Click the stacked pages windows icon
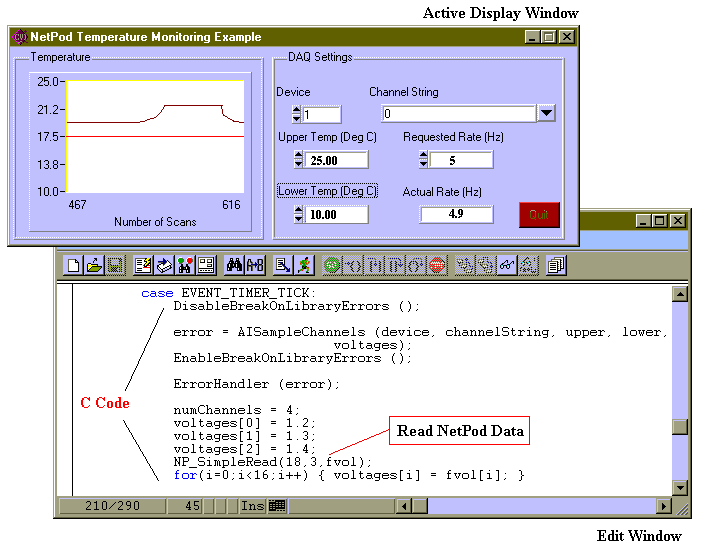This screenshot has width=718, height=554. click(x=556, y=265)
